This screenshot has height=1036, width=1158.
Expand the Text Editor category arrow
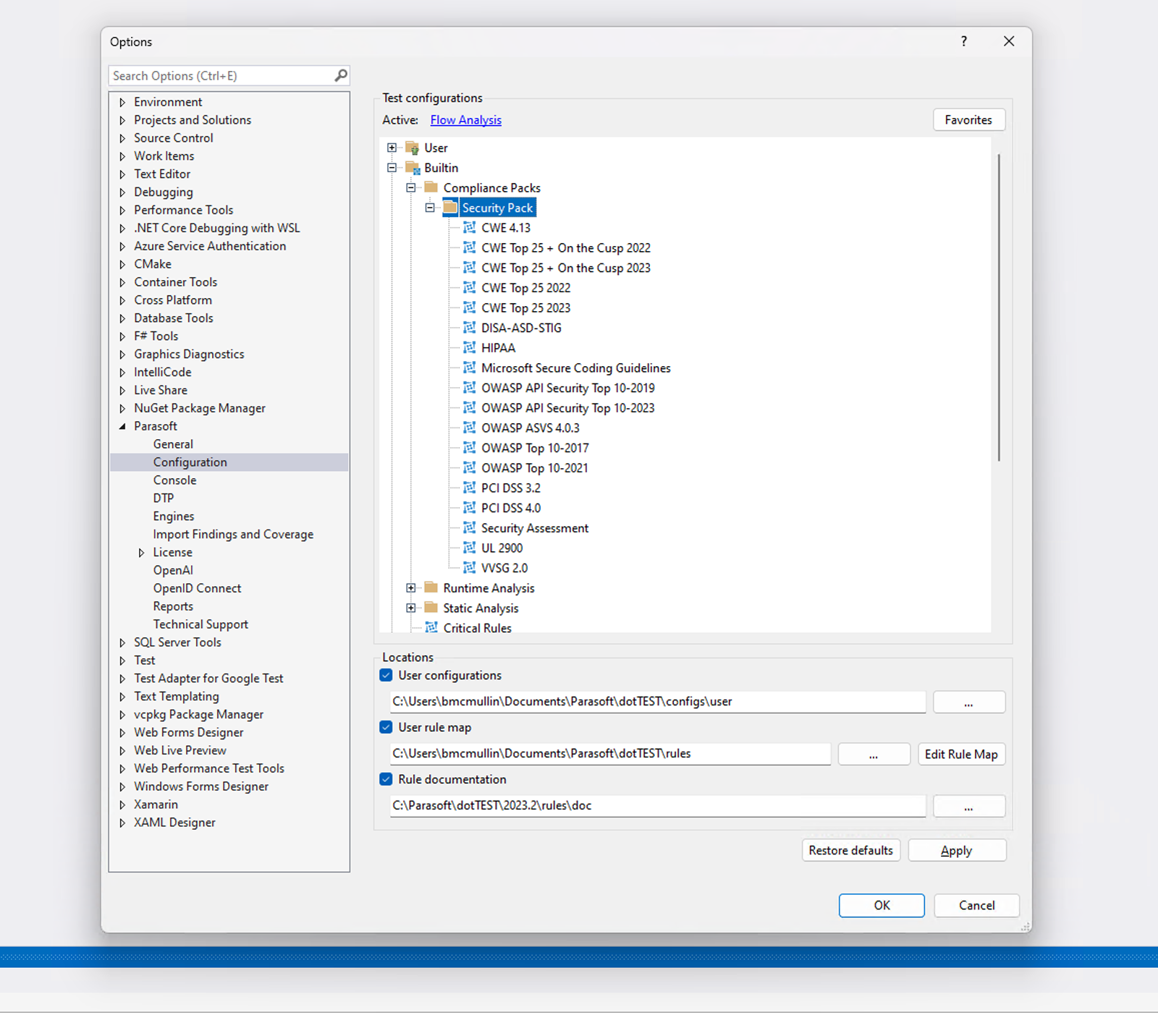(x=122, y=174)
